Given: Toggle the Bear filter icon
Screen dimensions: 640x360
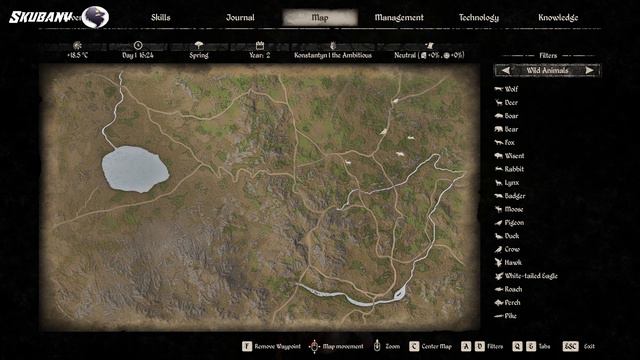Looking at the screenshot, I should (x=498, y=129).
